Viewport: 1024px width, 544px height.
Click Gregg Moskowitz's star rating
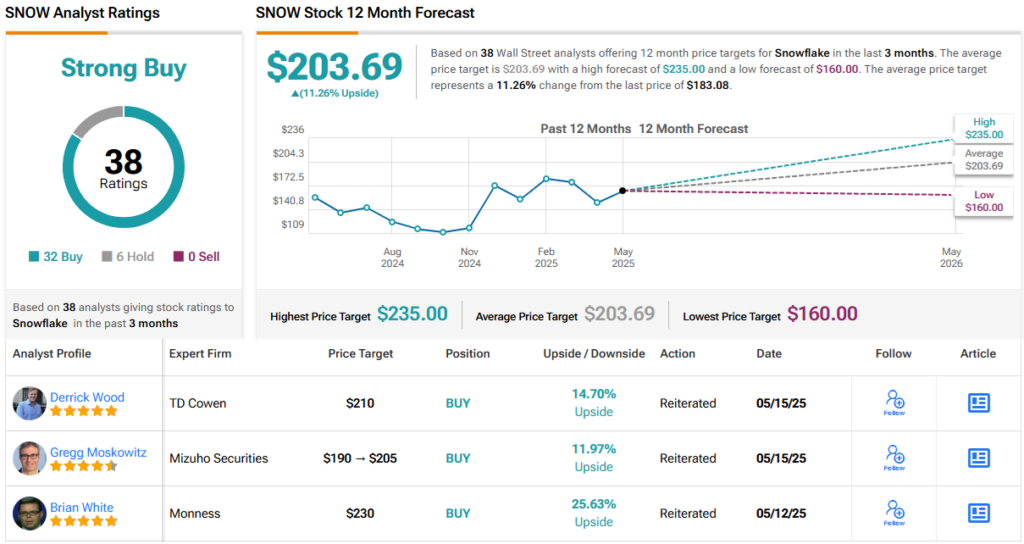pos(84,466)
